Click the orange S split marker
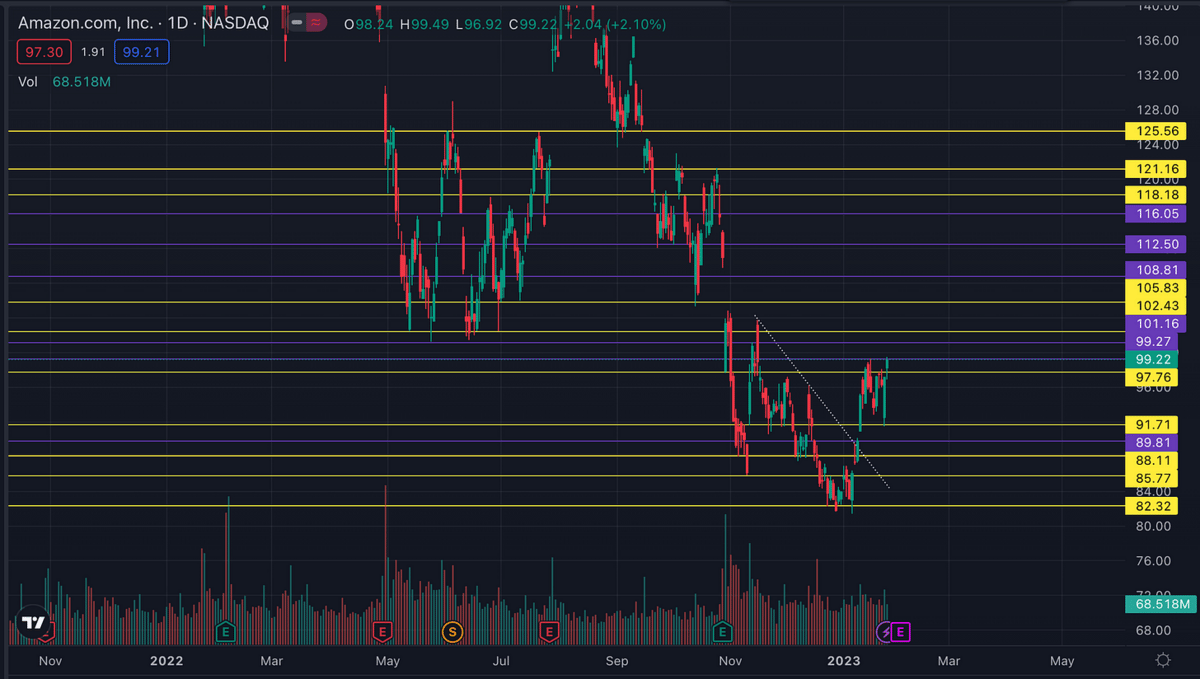The image size is (1200, 679). pyautogui.click(x=453, y=631)
